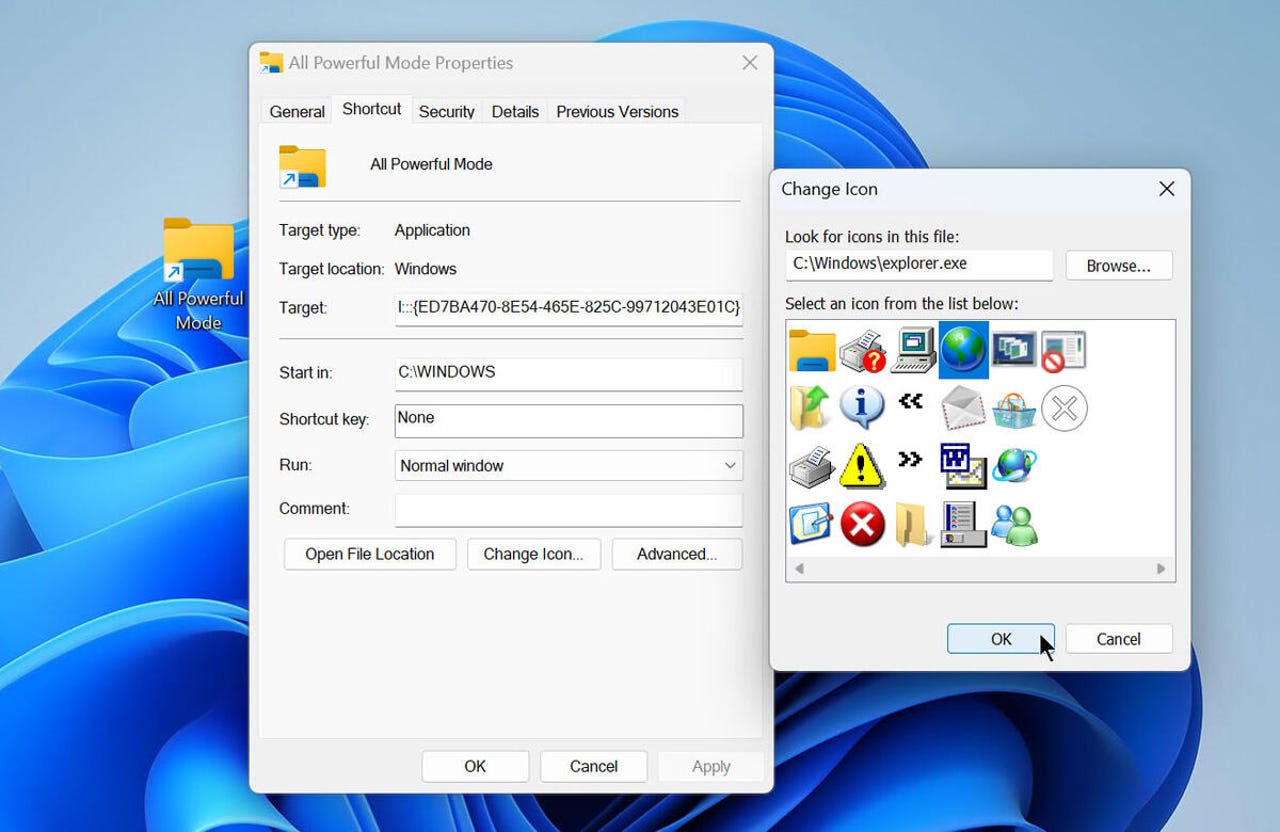Select the pixelated blue-and-gray window icon

click(964, 466)
